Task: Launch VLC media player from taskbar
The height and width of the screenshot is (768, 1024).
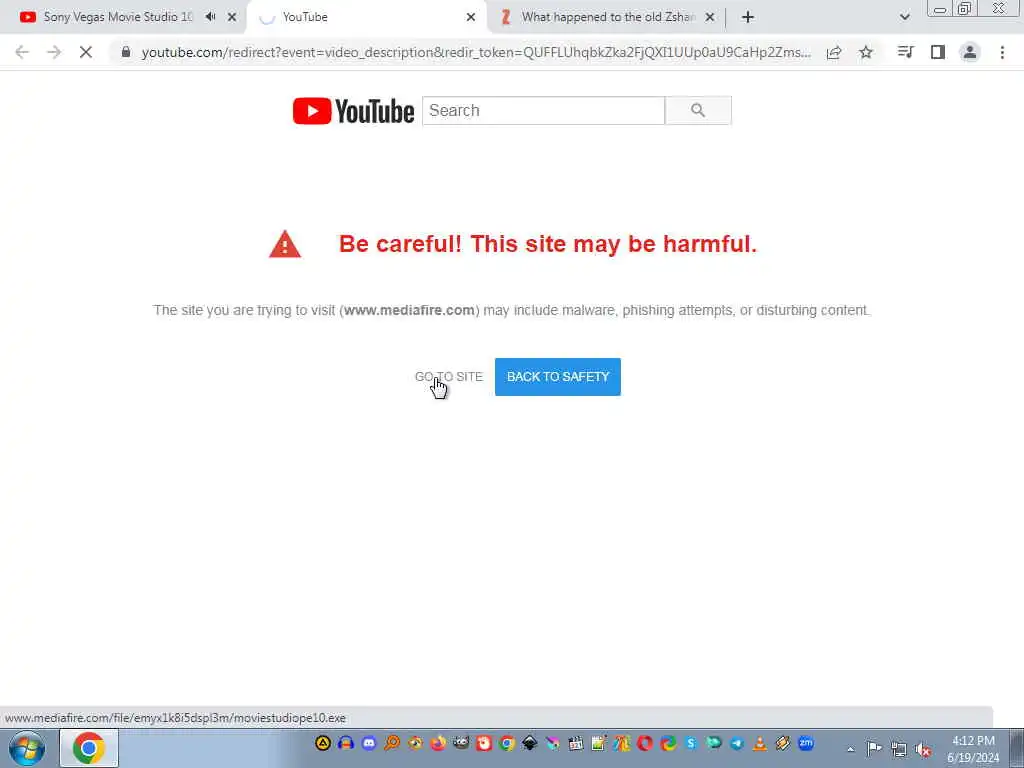Action: click(x=760, y=743)
